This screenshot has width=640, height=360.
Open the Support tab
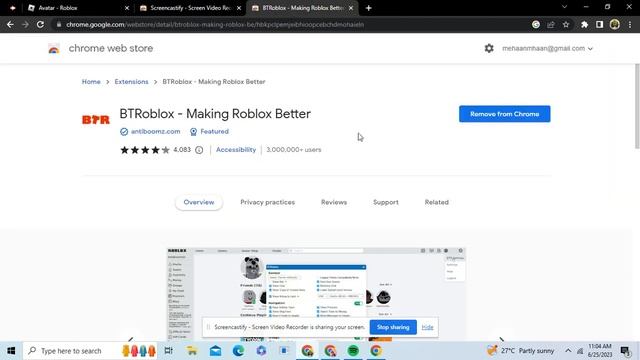click(x=386, y=202)
